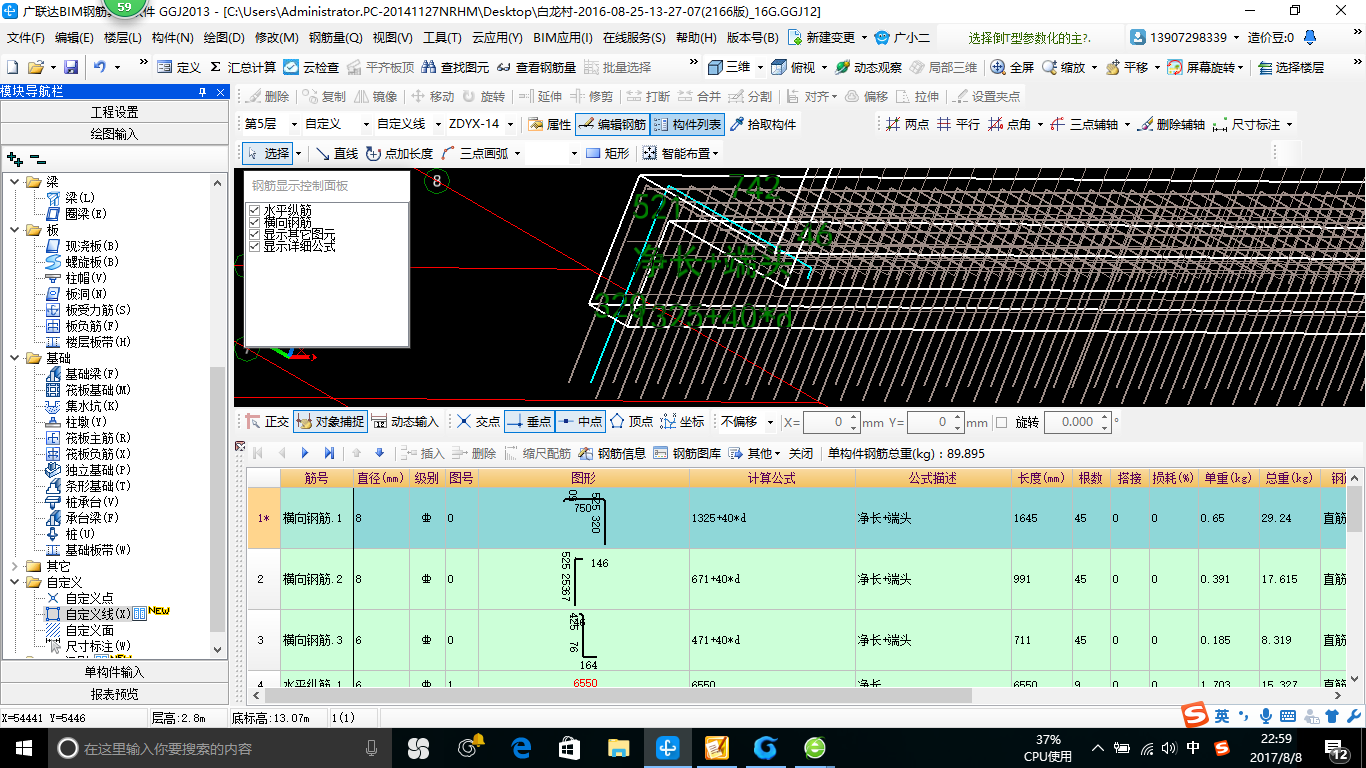Screen dimensions: 1366x768
Task: Toggle 垂点 (Perpendicular) snap
Action: coord(529,422)
